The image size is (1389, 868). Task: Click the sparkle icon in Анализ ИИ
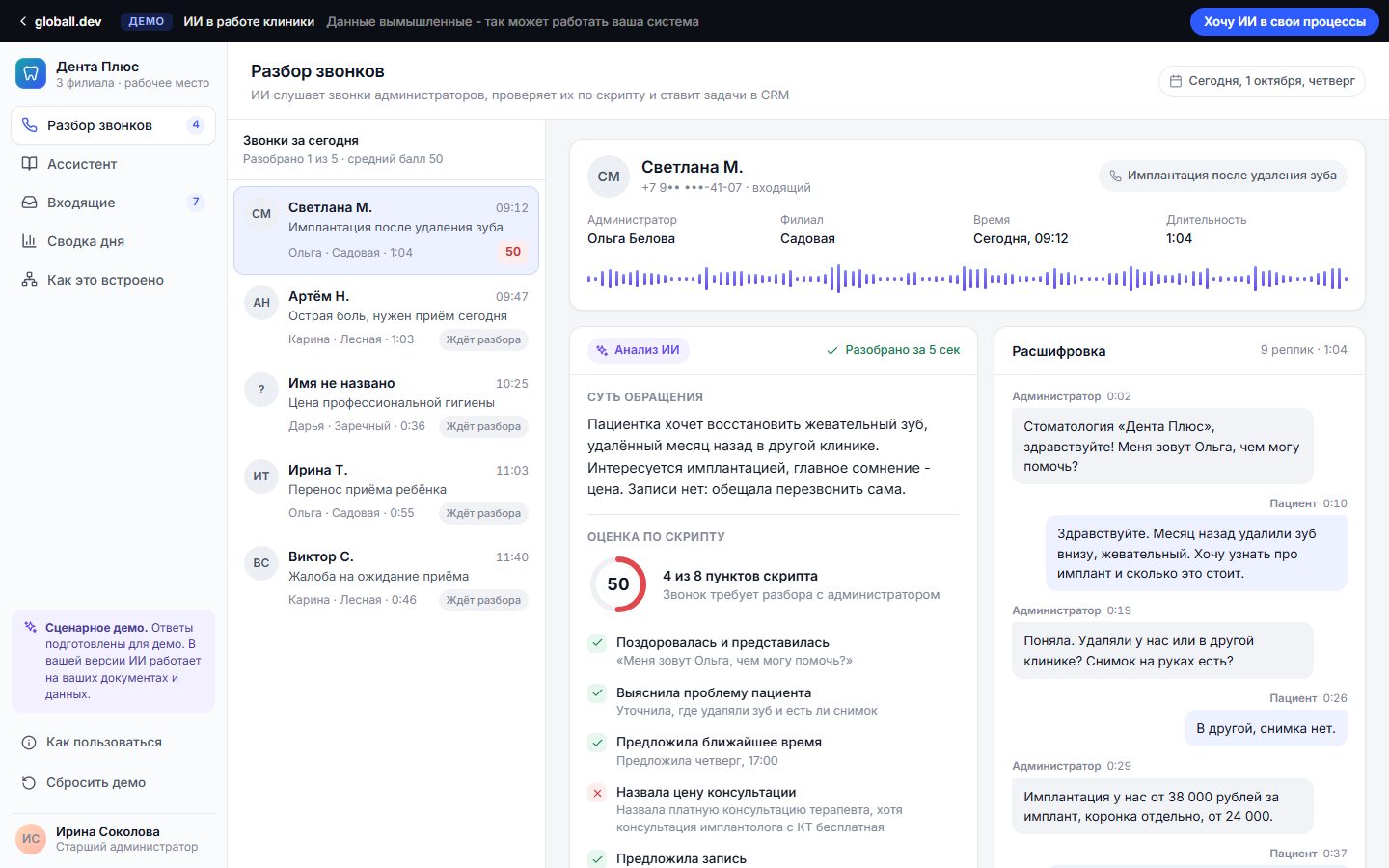coord(602,350)
